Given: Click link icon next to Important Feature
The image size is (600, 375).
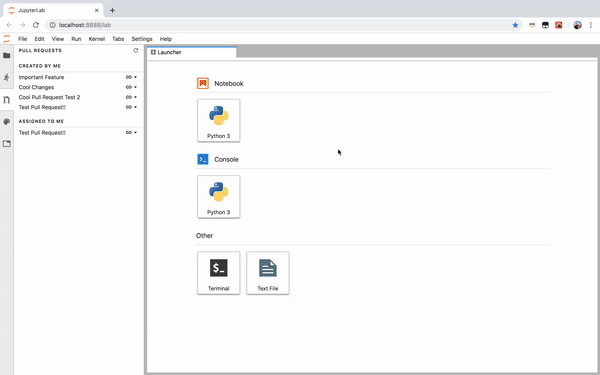Looking at the screenshot, I should click(x=129, y=77).
